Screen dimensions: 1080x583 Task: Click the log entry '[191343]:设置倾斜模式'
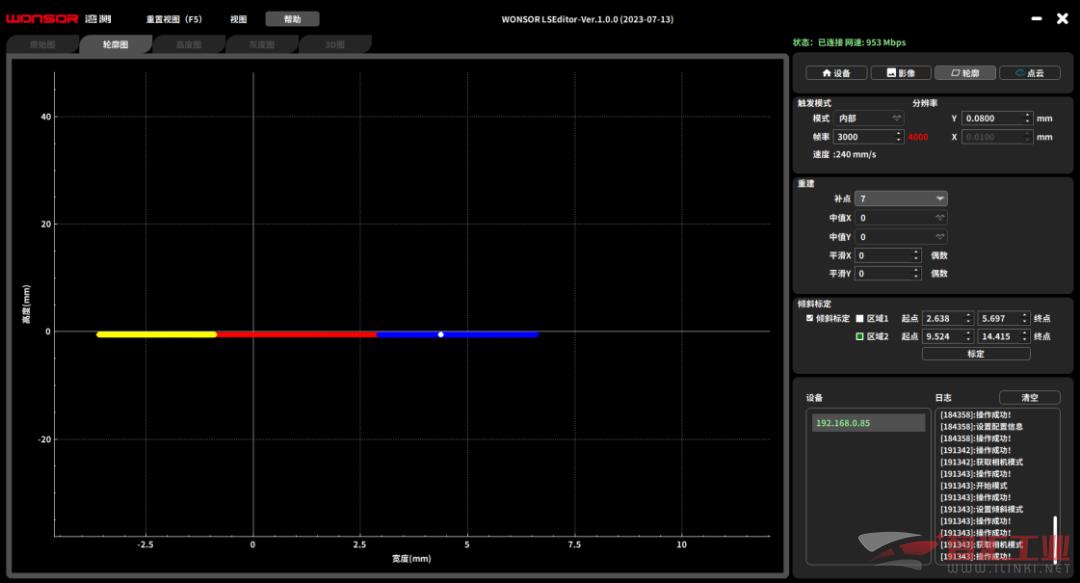(982, 509)
